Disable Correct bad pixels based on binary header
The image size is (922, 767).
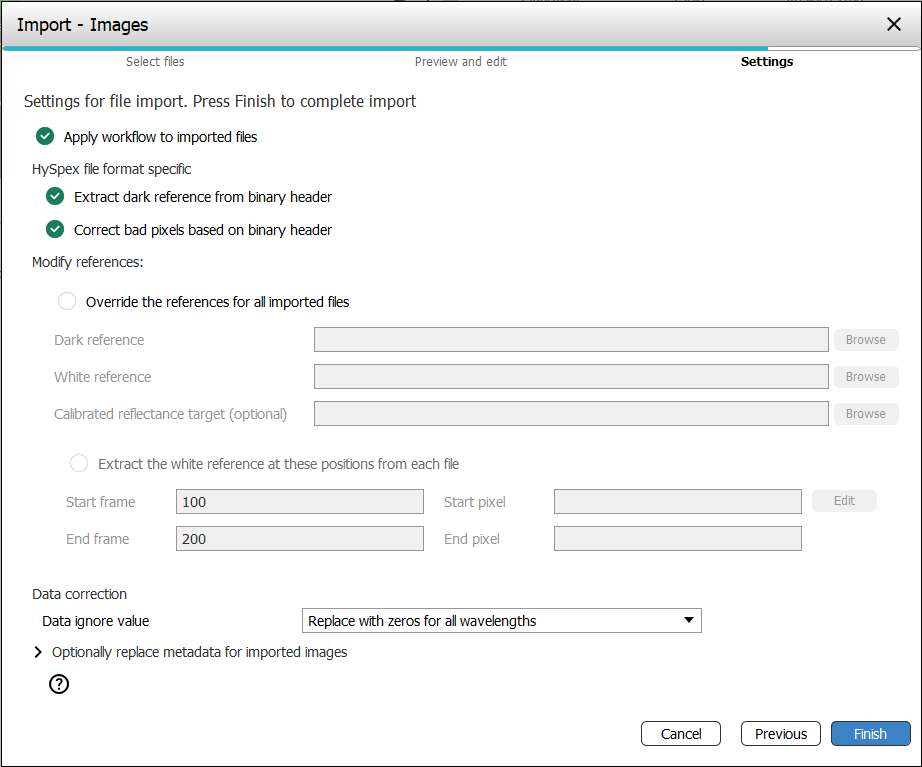(55, 230)
